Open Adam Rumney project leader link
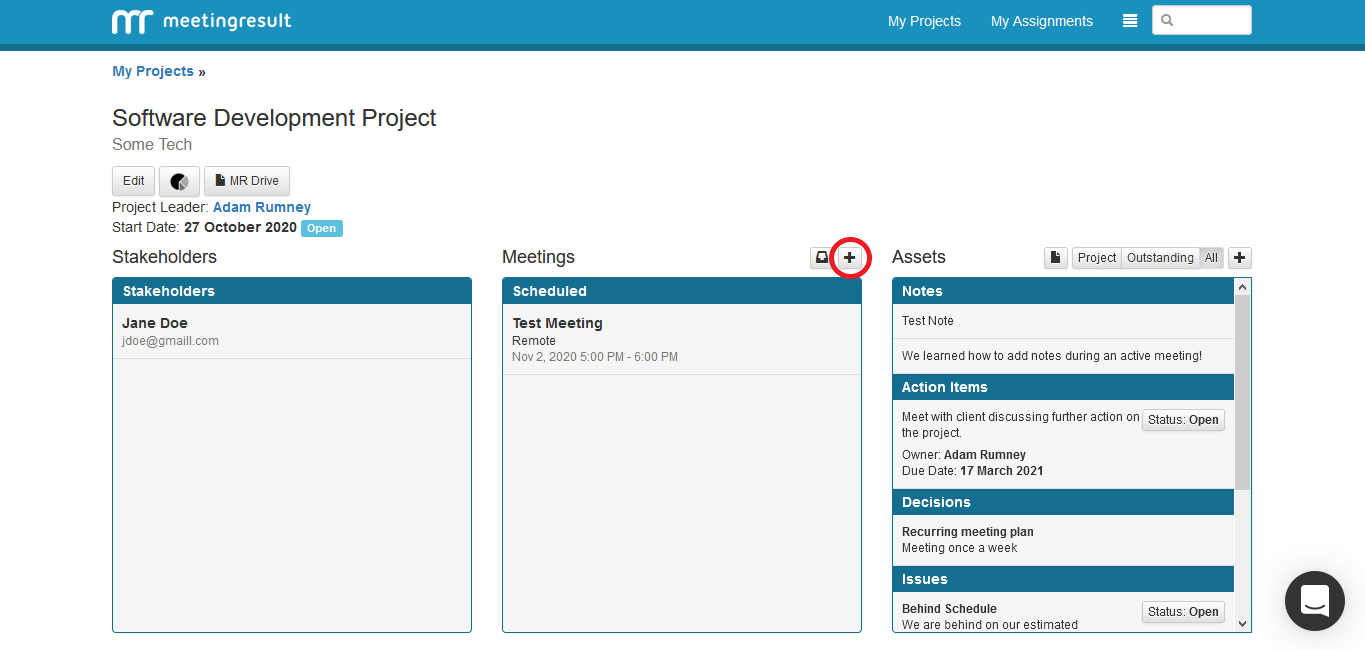 262,207
